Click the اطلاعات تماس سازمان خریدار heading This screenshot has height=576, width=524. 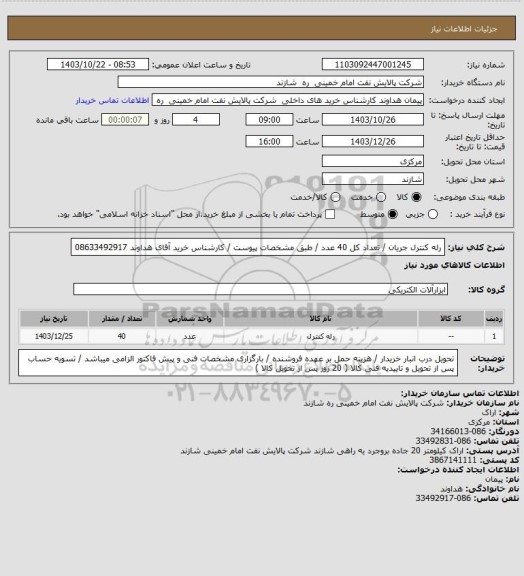pyautogui.click(x=460, y=393)
